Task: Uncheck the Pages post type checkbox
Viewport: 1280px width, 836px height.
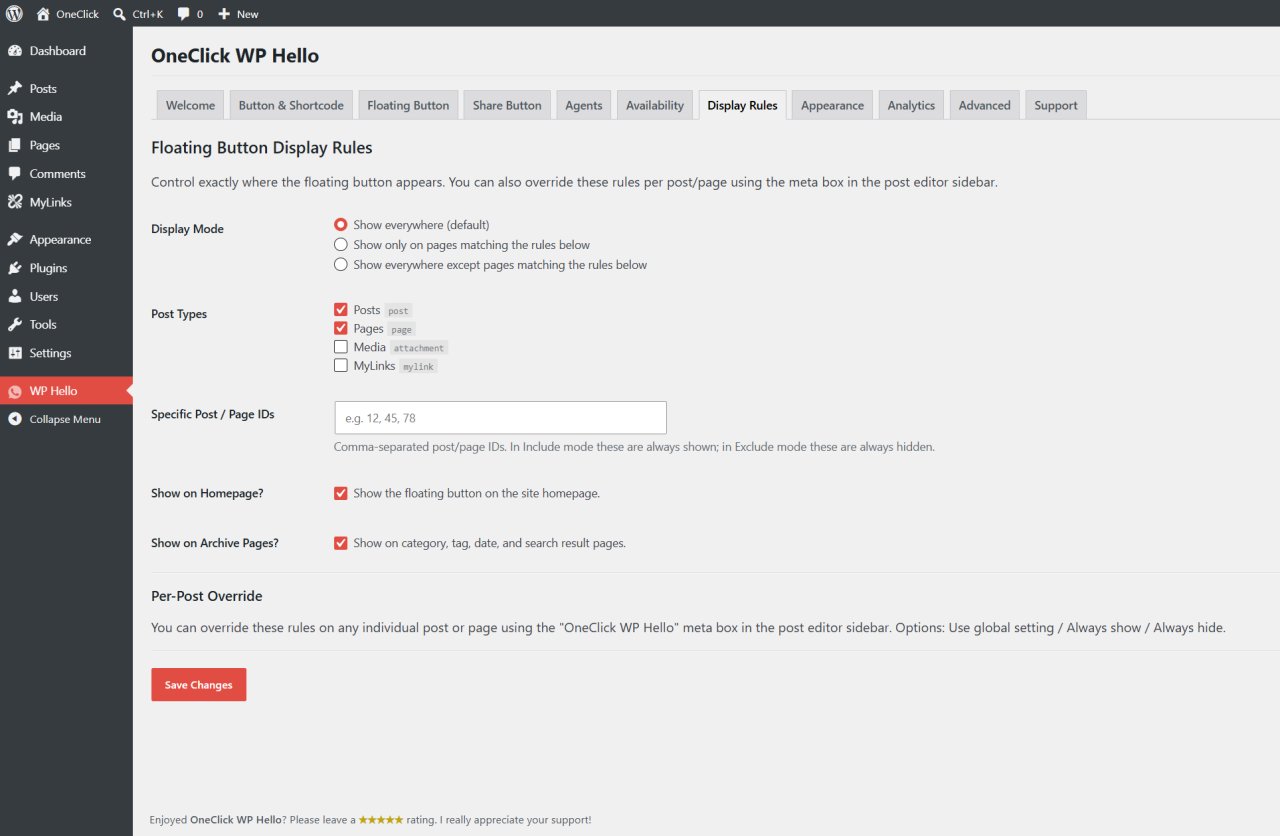Action: 341,328
